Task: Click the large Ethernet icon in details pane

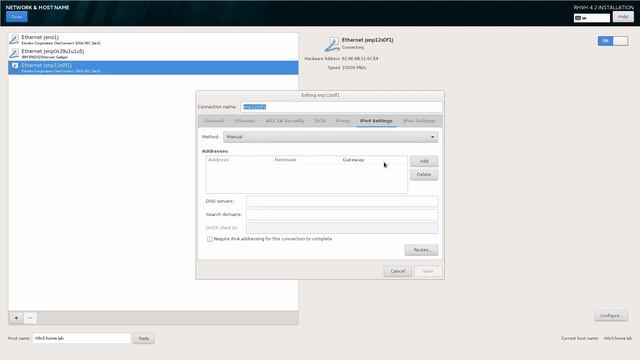Action: (x=332, y=44)
